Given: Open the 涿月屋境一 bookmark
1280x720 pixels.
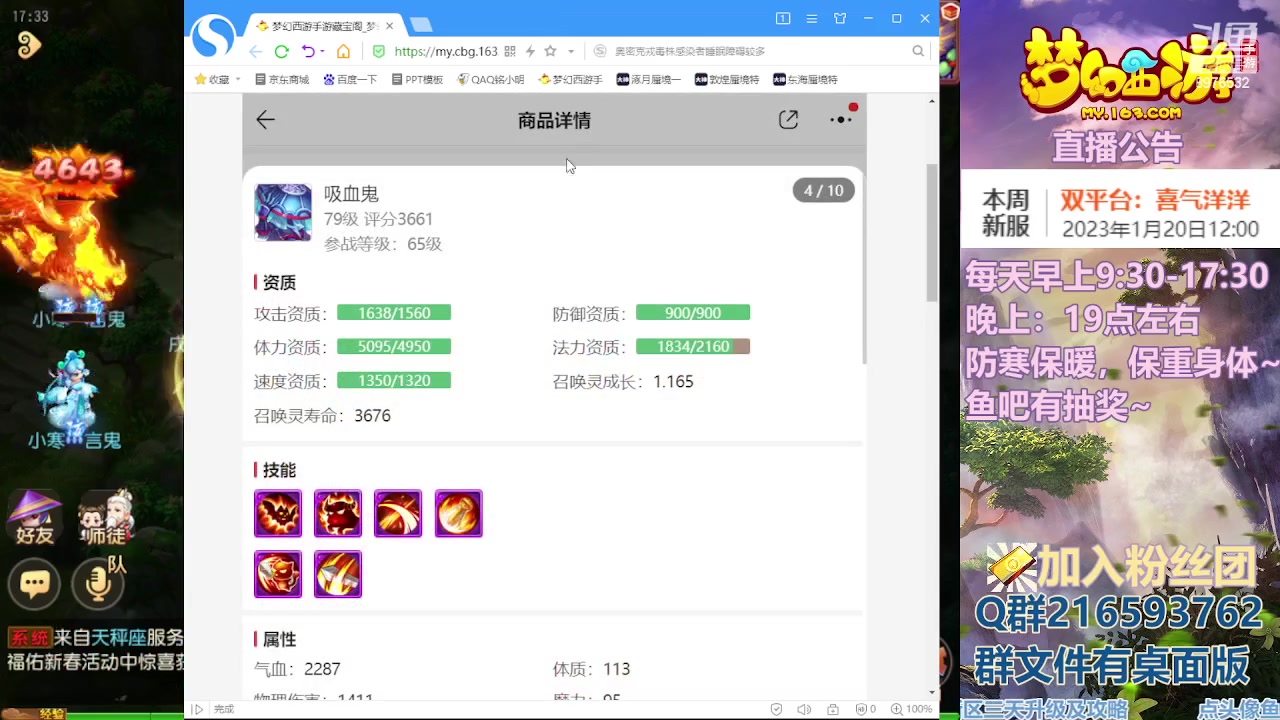Looking at the screenshot, I should [648, 79].
